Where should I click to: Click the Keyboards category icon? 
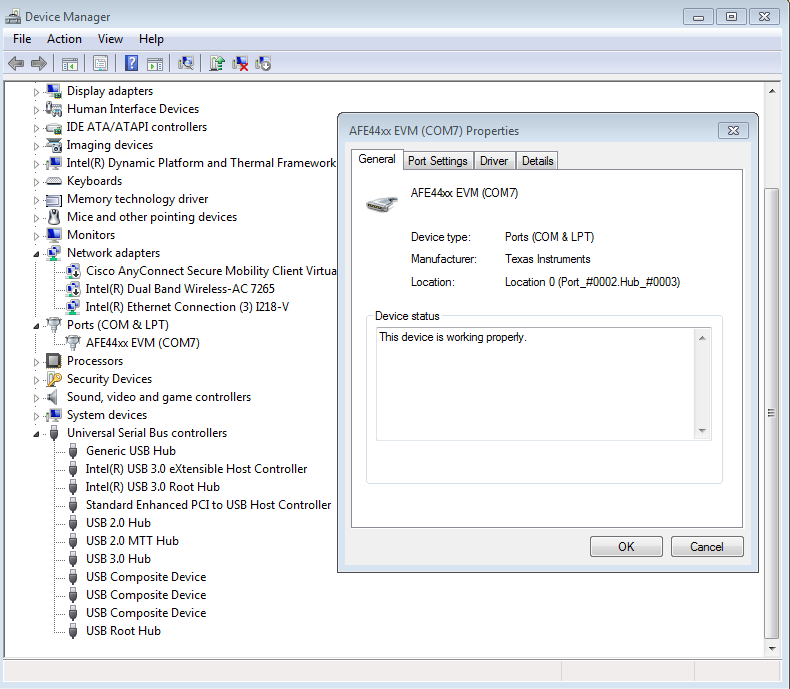pyautogui.click(x=53, y=181)
